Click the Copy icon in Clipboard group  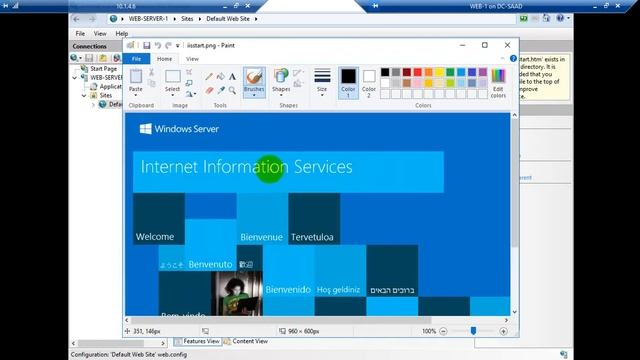click(x=151, y=84)
